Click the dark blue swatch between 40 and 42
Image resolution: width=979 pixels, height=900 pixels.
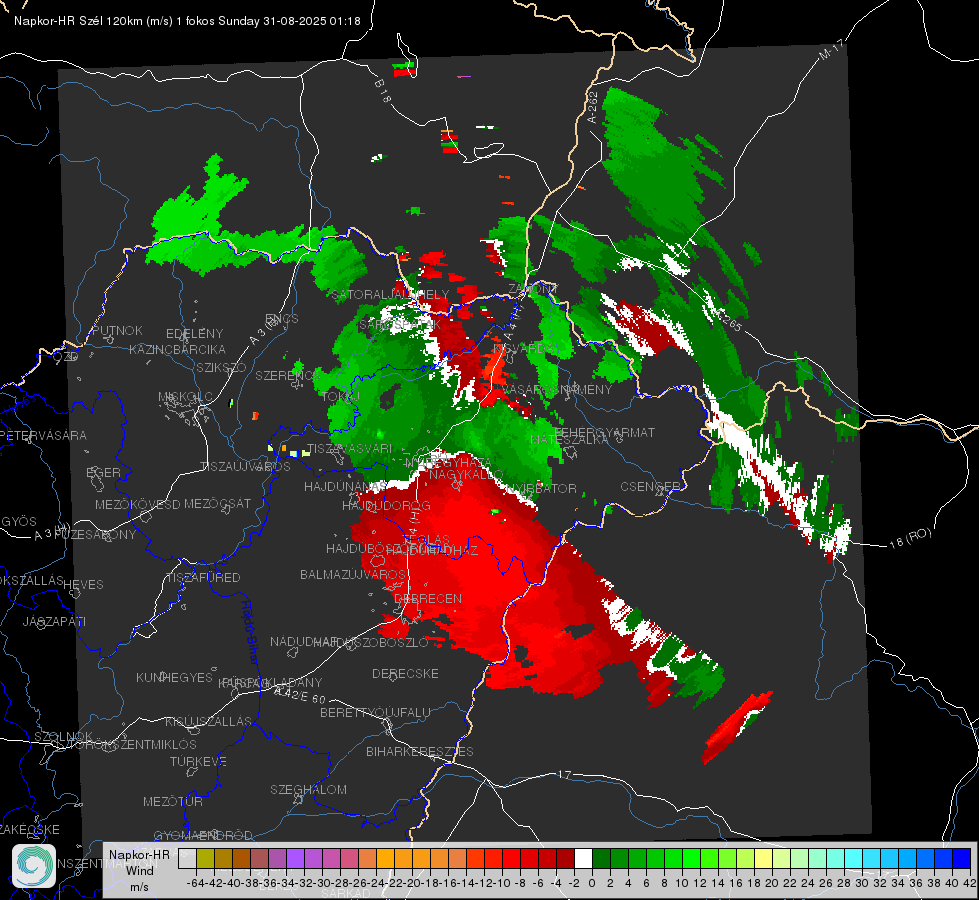(962, 859)
